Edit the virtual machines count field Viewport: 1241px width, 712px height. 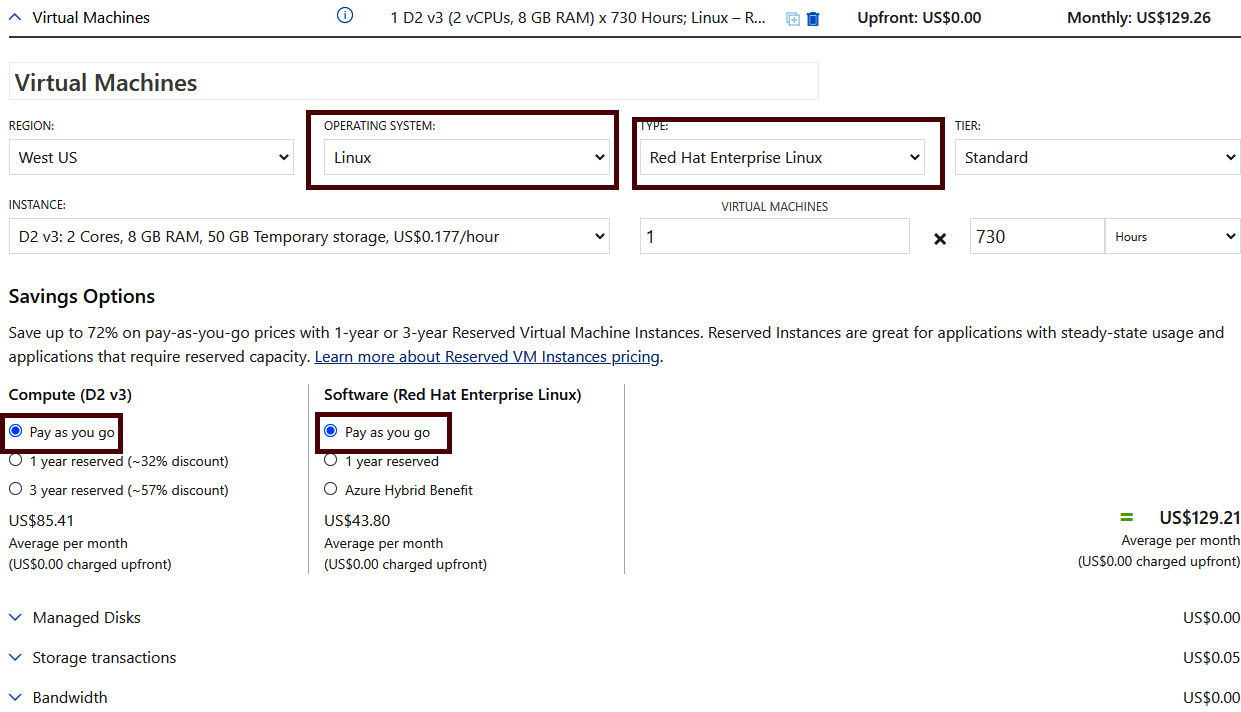[775, 236]
